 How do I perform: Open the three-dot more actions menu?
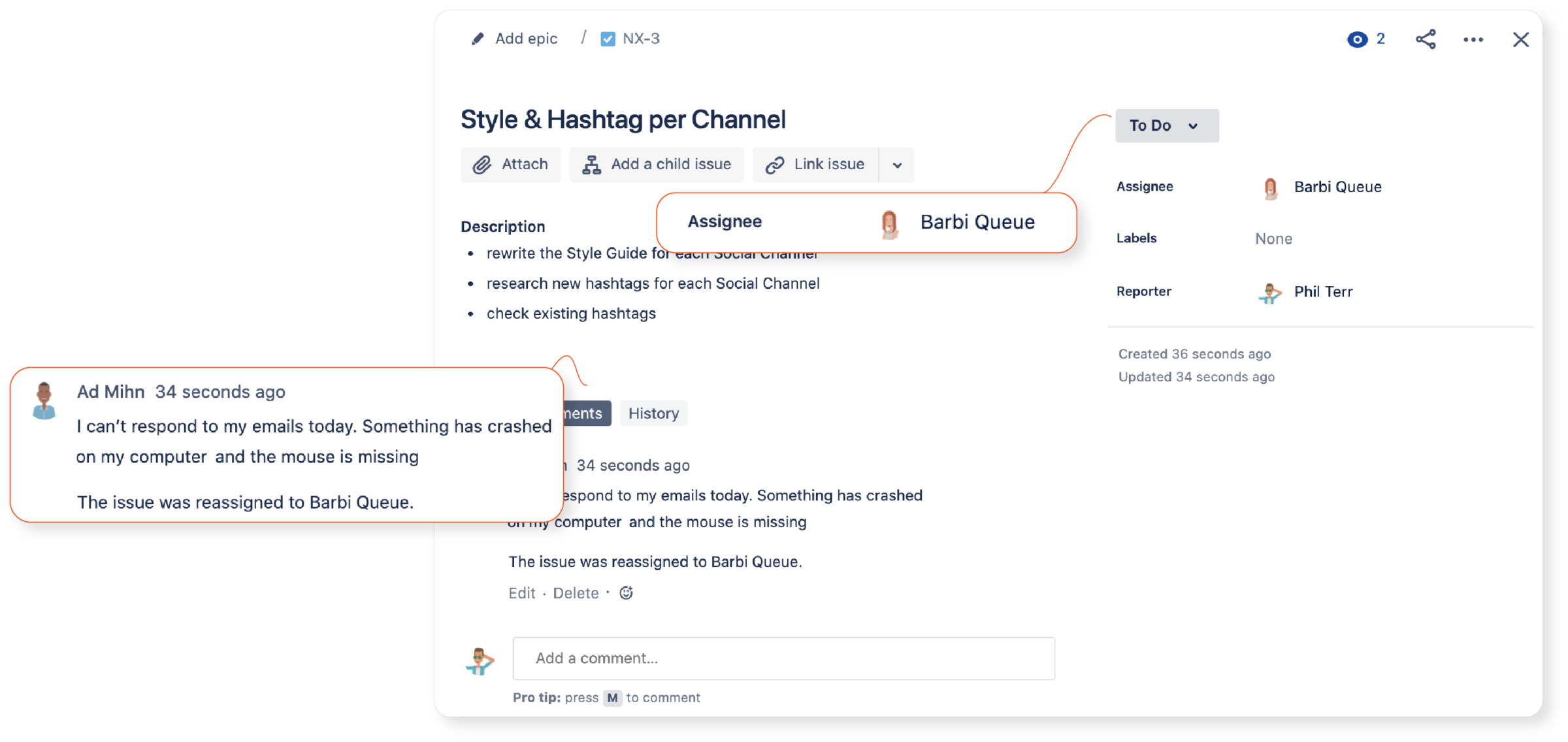[1473, 40]
